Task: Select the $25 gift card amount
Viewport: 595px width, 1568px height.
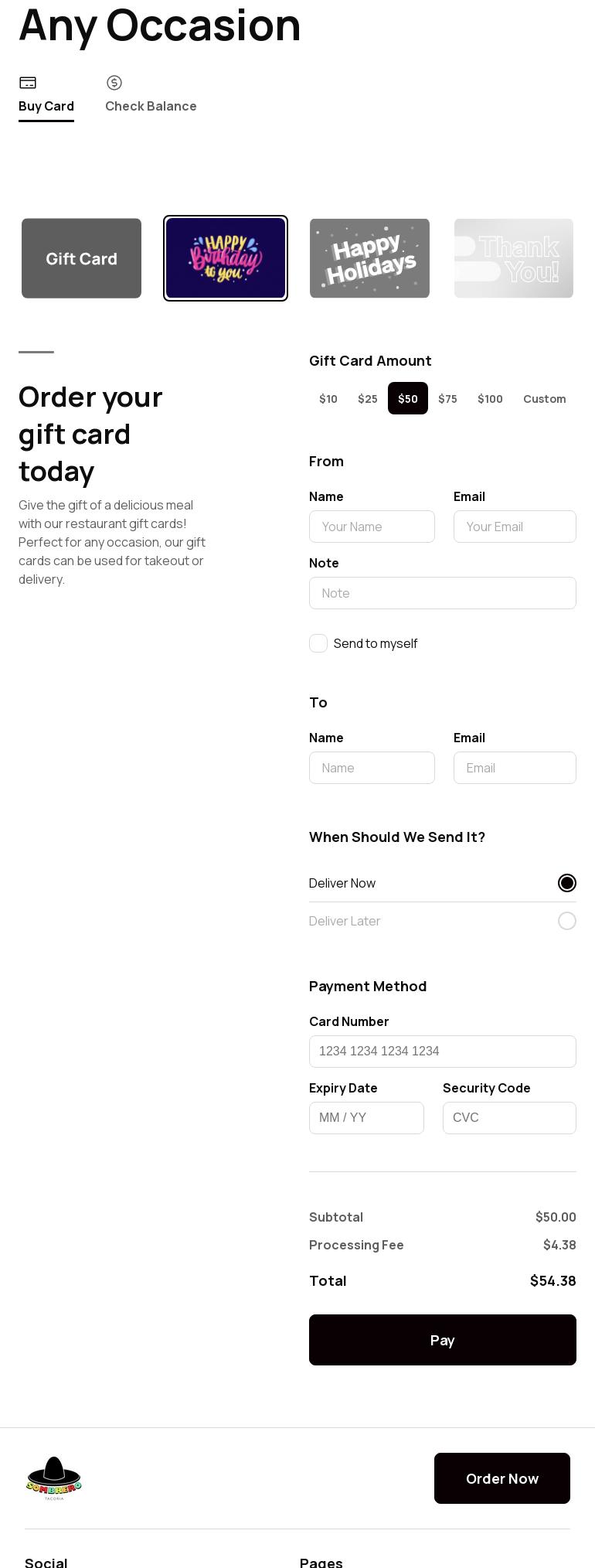Action: click(x=368, y=399)
